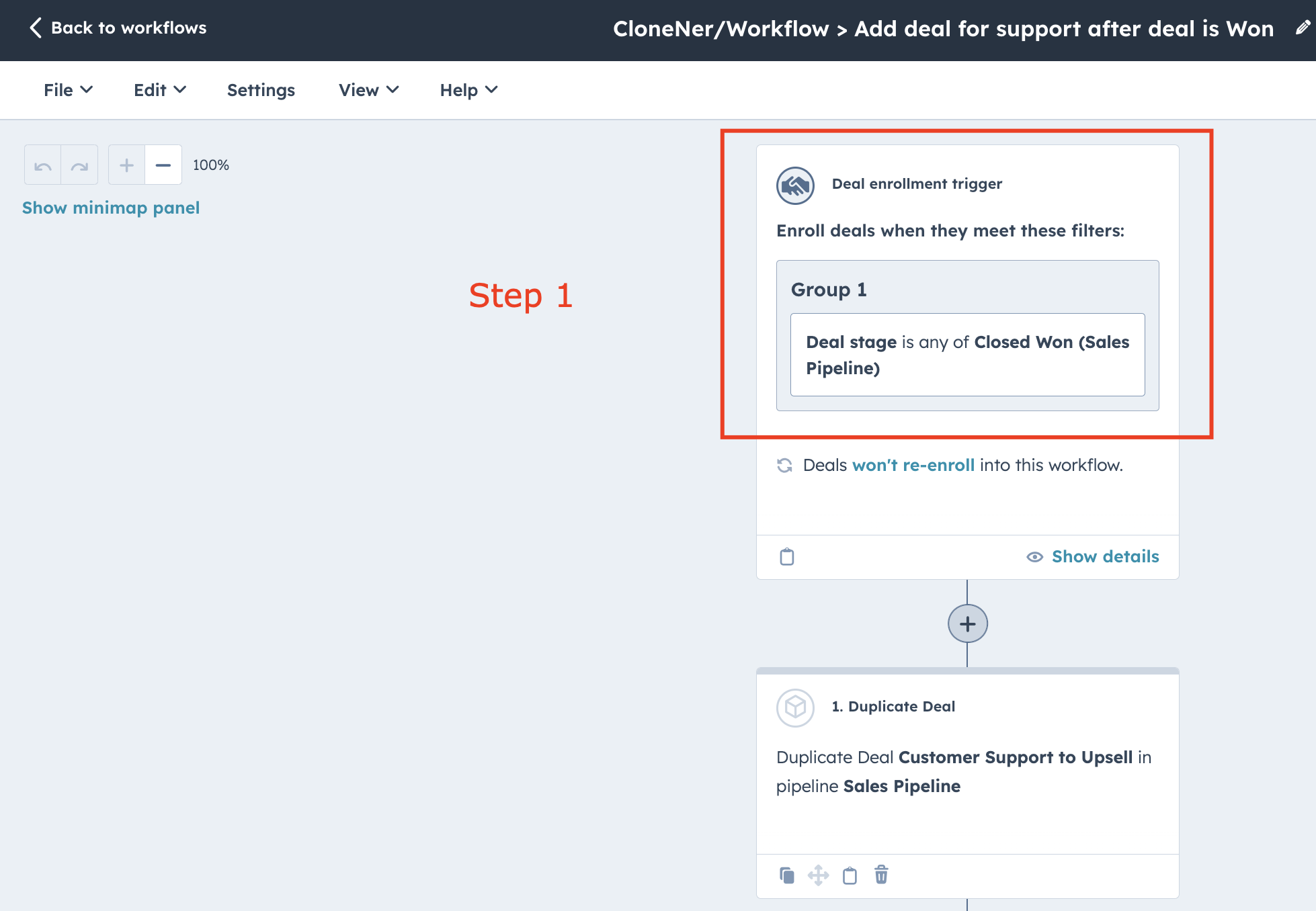
Task: Open the Settings tab
Action: [x=261, y=90]
